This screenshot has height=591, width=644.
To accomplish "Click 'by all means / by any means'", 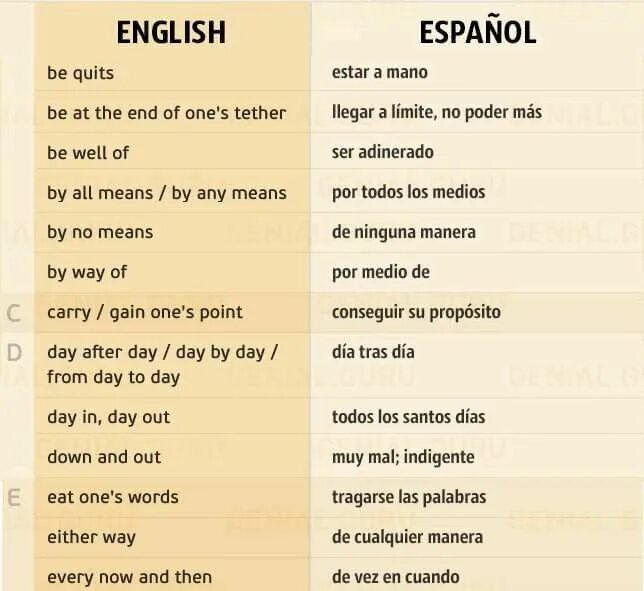I will coord(167,193).
